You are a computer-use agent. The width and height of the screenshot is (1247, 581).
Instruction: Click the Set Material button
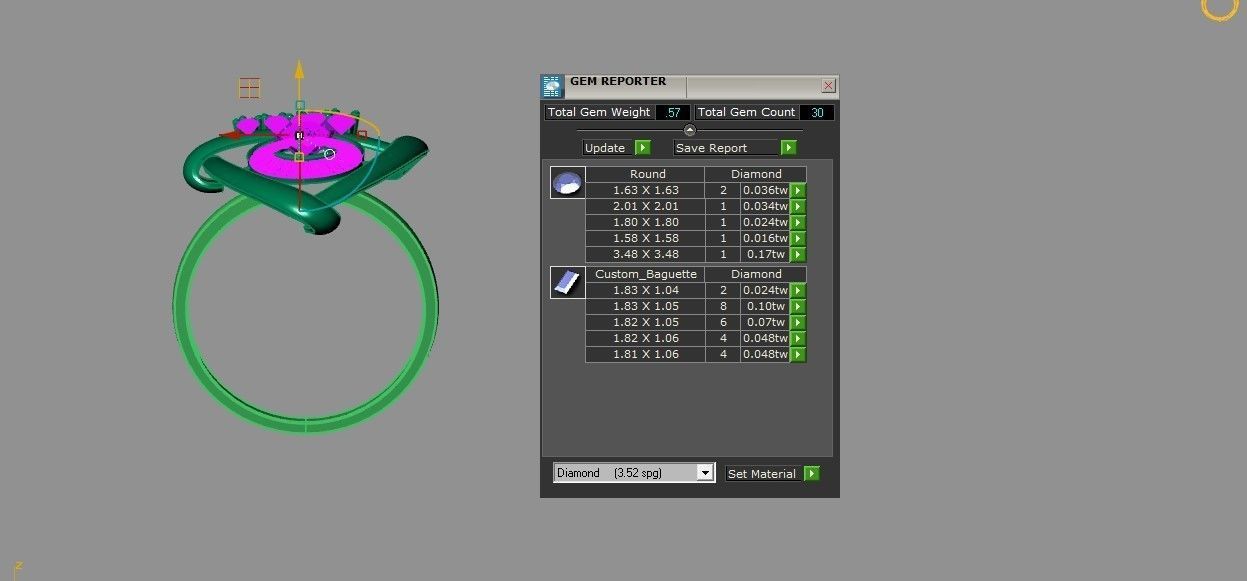763,474
